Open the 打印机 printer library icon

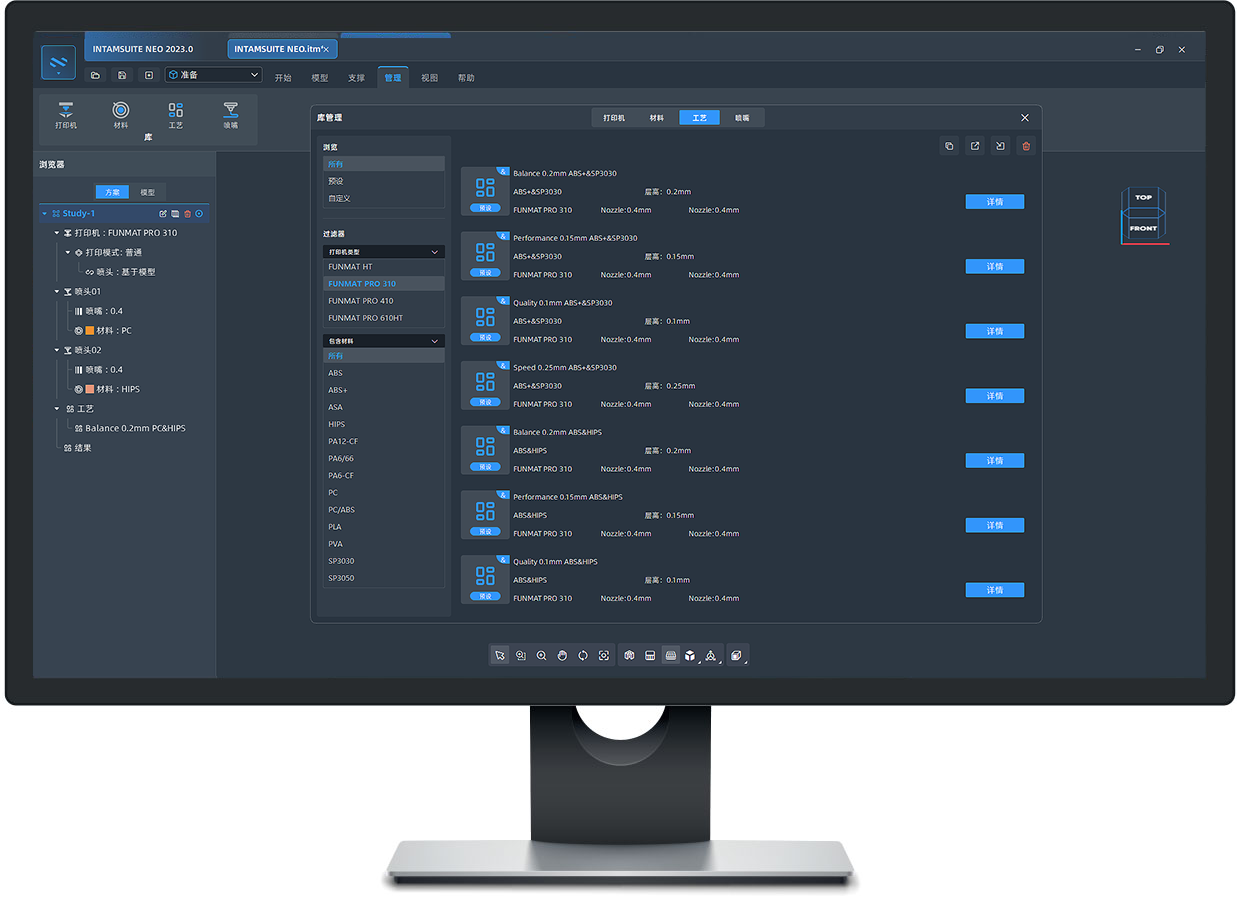(66, 114)
